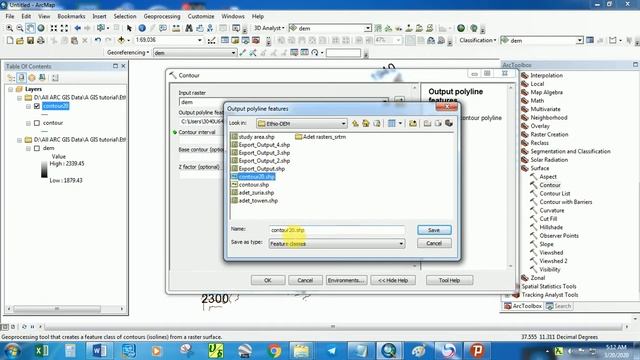640x360 pixels.
Task: Click Save in the output dialog
Action: click(x=434, y=230)
